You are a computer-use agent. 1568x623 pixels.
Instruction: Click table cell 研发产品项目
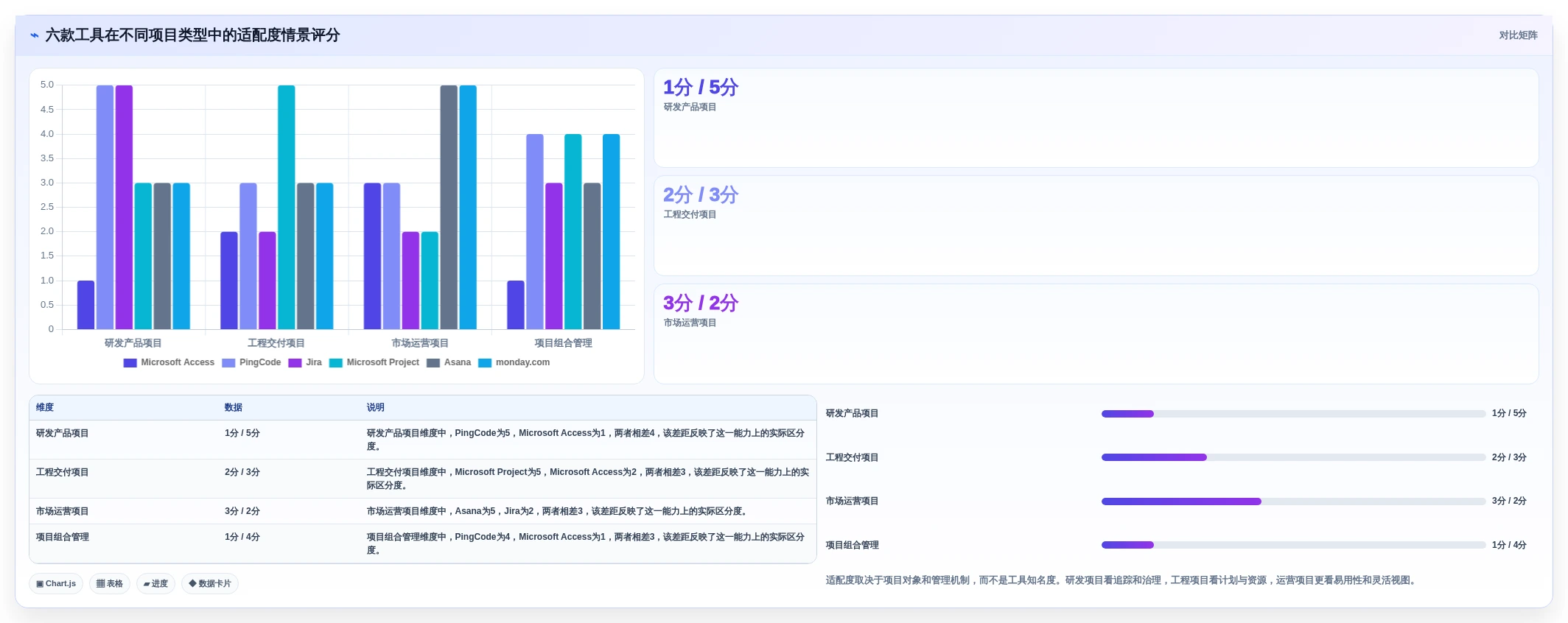[63, 434]
